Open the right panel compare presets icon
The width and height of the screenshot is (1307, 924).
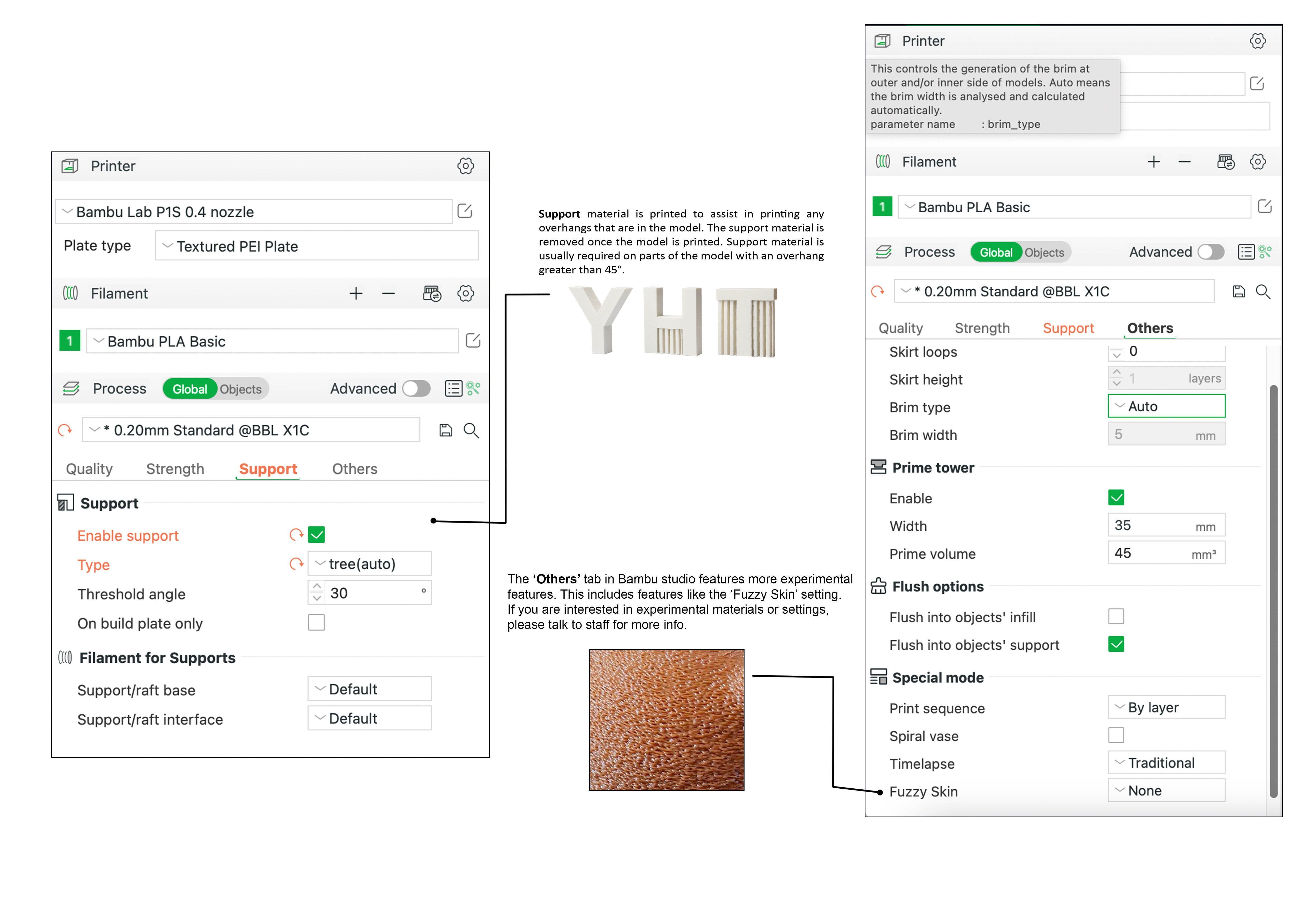[1265, 252]
